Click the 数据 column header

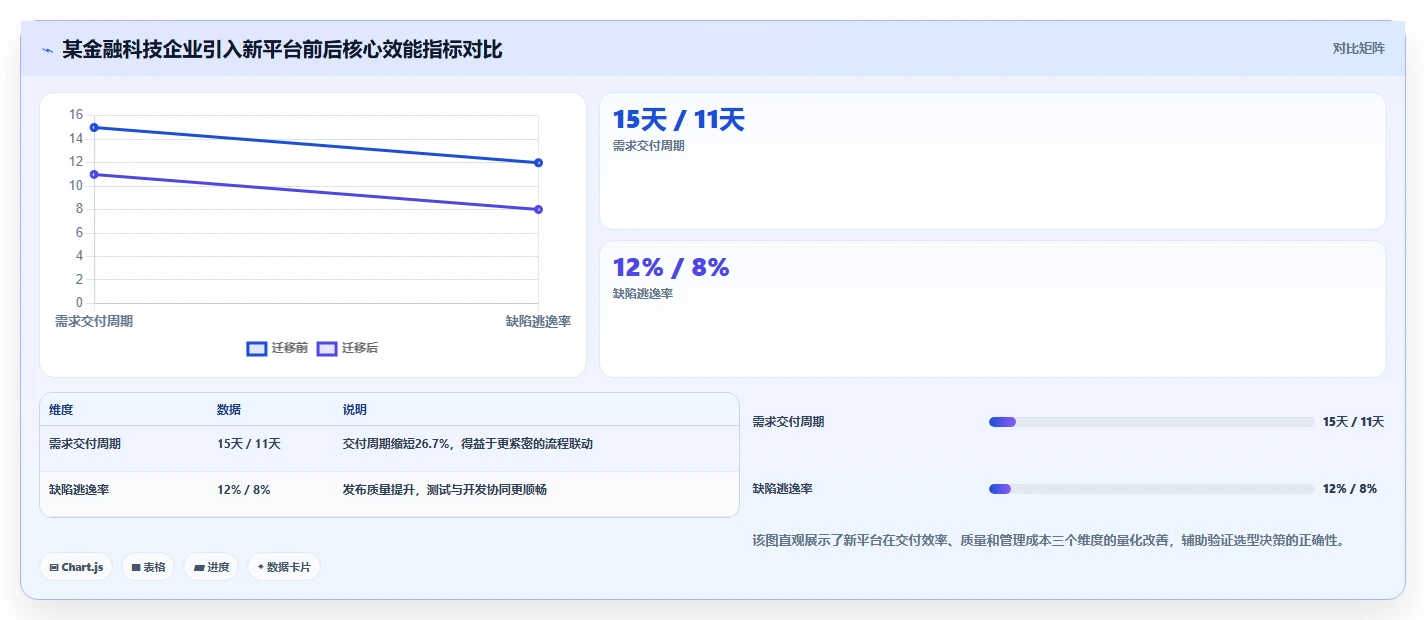(x=228, y=410)
